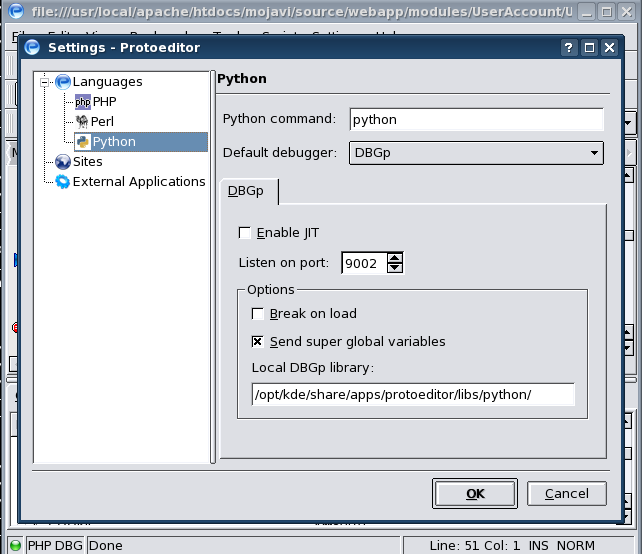This screenshot has height=554, width=642.
Task: Click the green status indicator in status bar
Action: [x=15, y=545]
